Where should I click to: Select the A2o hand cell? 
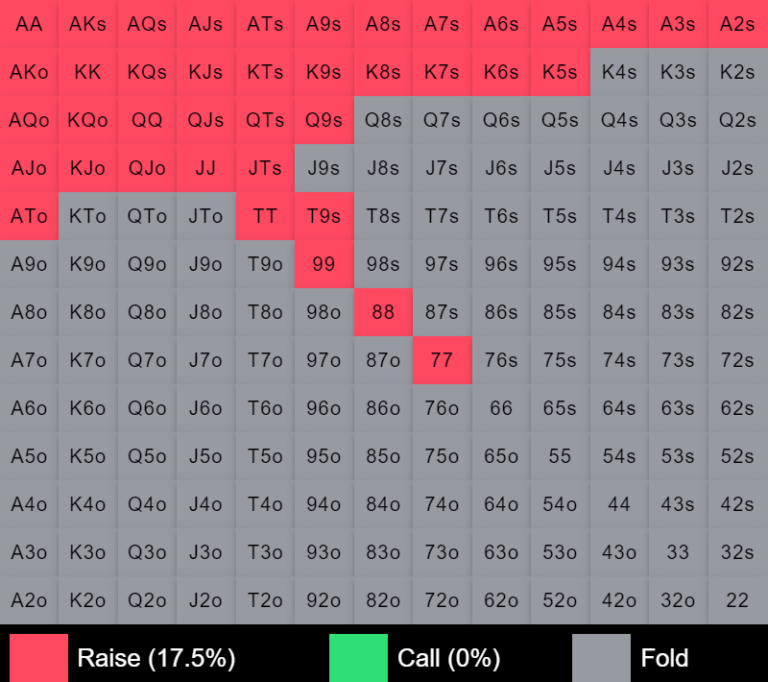pos(29,600)
